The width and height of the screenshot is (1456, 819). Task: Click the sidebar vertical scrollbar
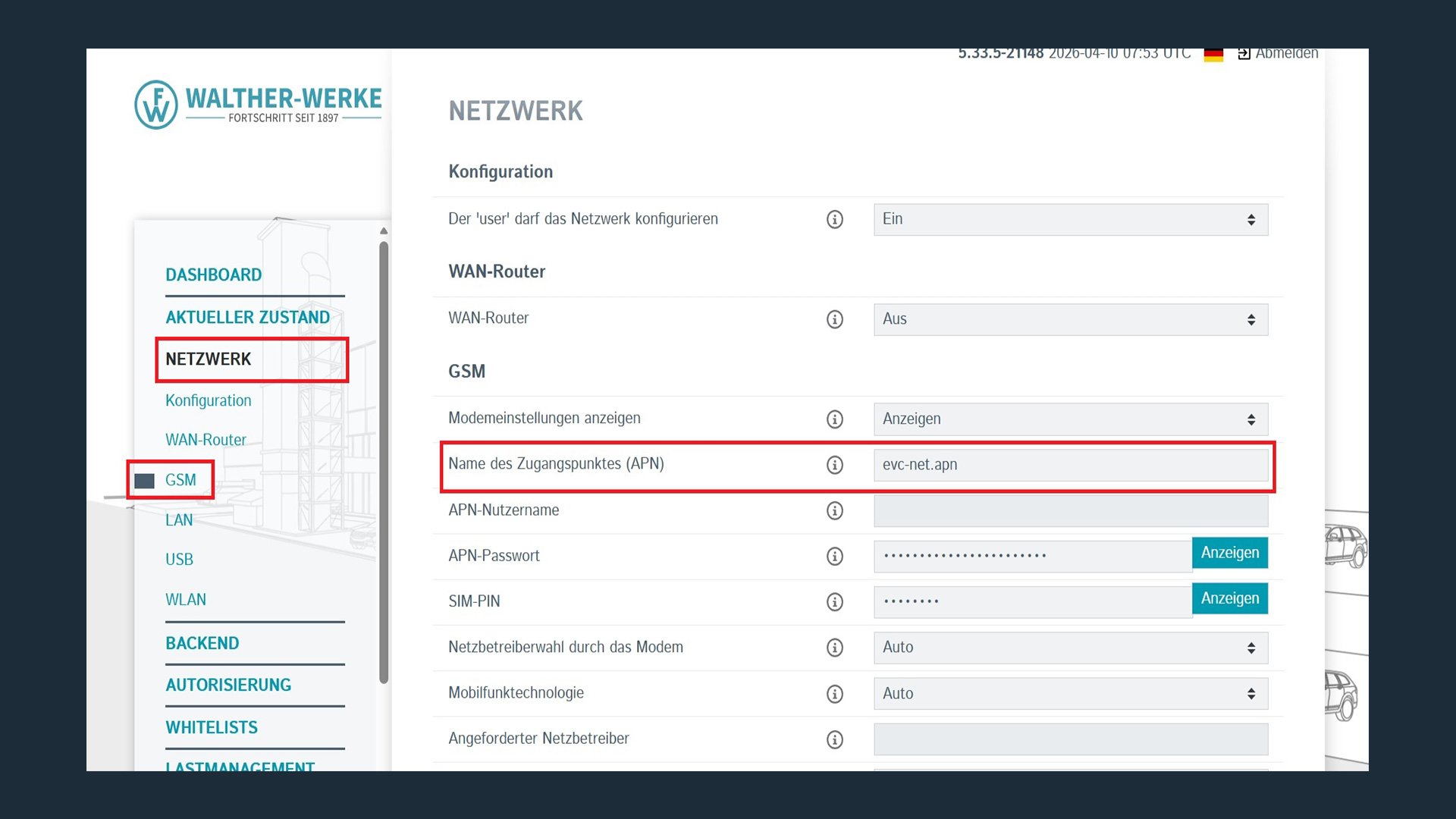coord(384,463)
